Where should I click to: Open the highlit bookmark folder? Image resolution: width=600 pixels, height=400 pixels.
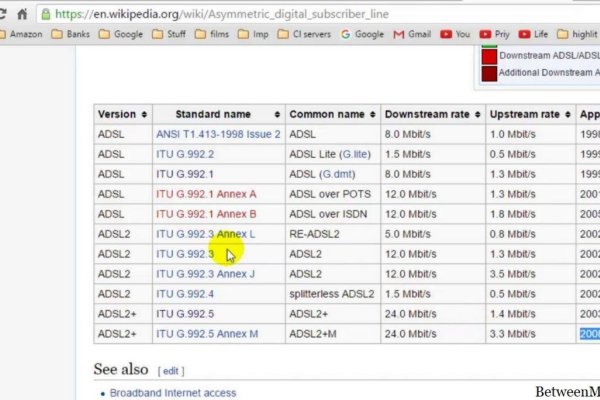[x=578, y=34]
